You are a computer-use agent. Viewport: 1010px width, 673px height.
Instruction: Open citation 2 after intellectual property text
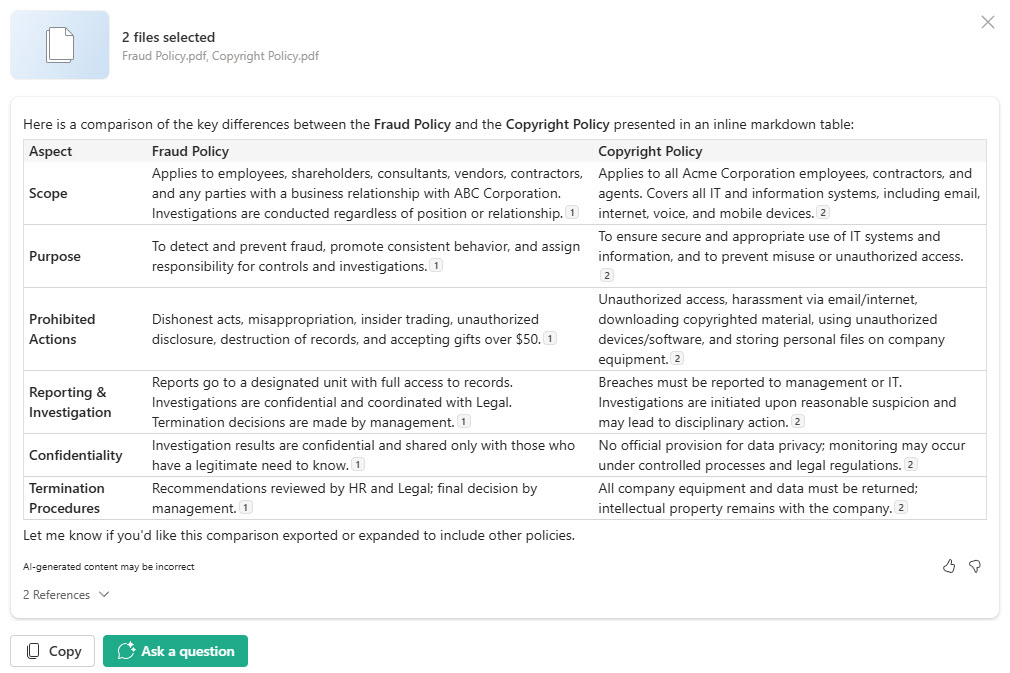tap(901, 508)
